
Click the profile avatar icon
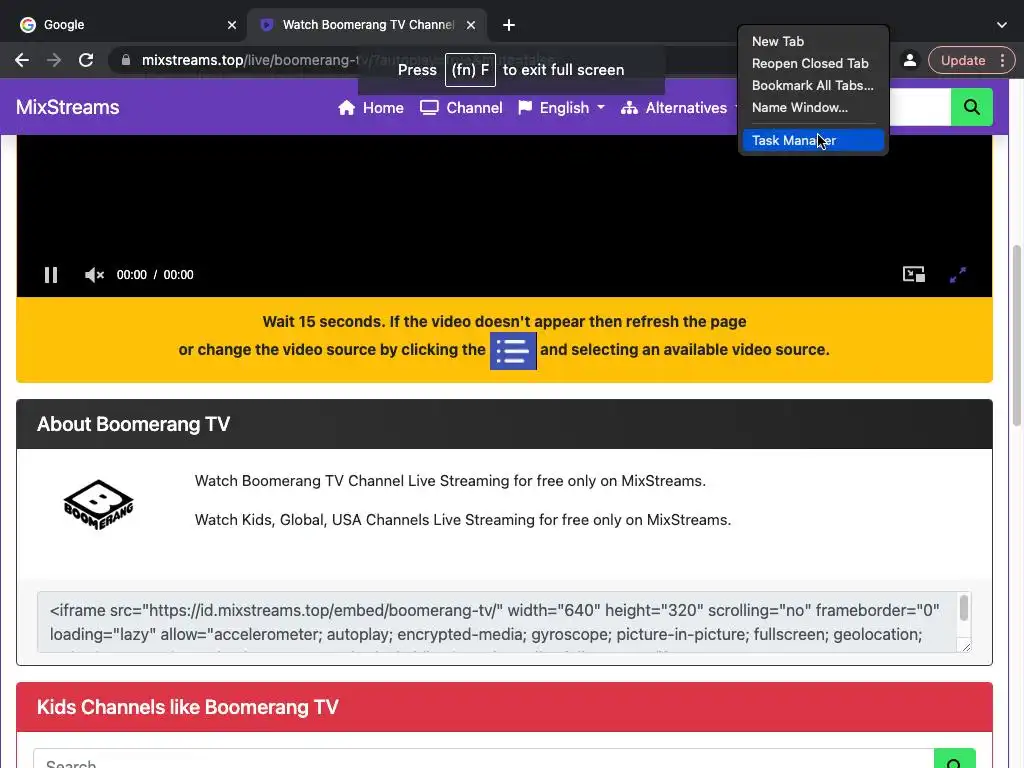(x=909, y=60)
